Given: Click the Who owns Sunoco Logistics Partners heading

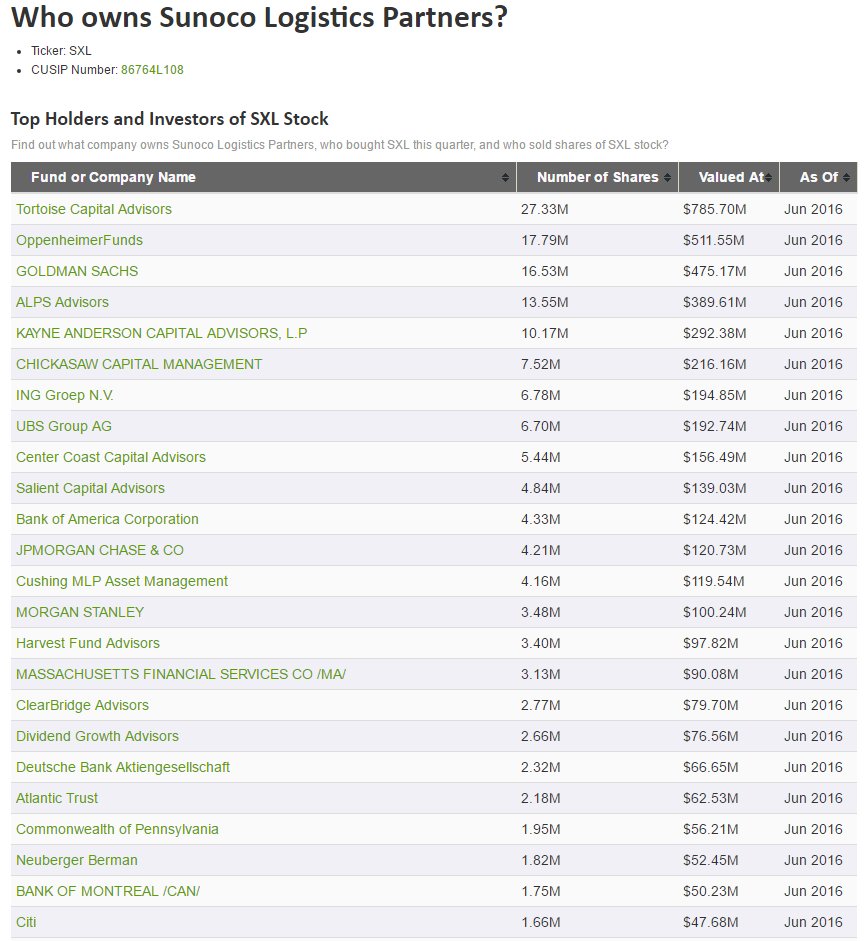Looking at the screenshot, I should pos(259,17).
